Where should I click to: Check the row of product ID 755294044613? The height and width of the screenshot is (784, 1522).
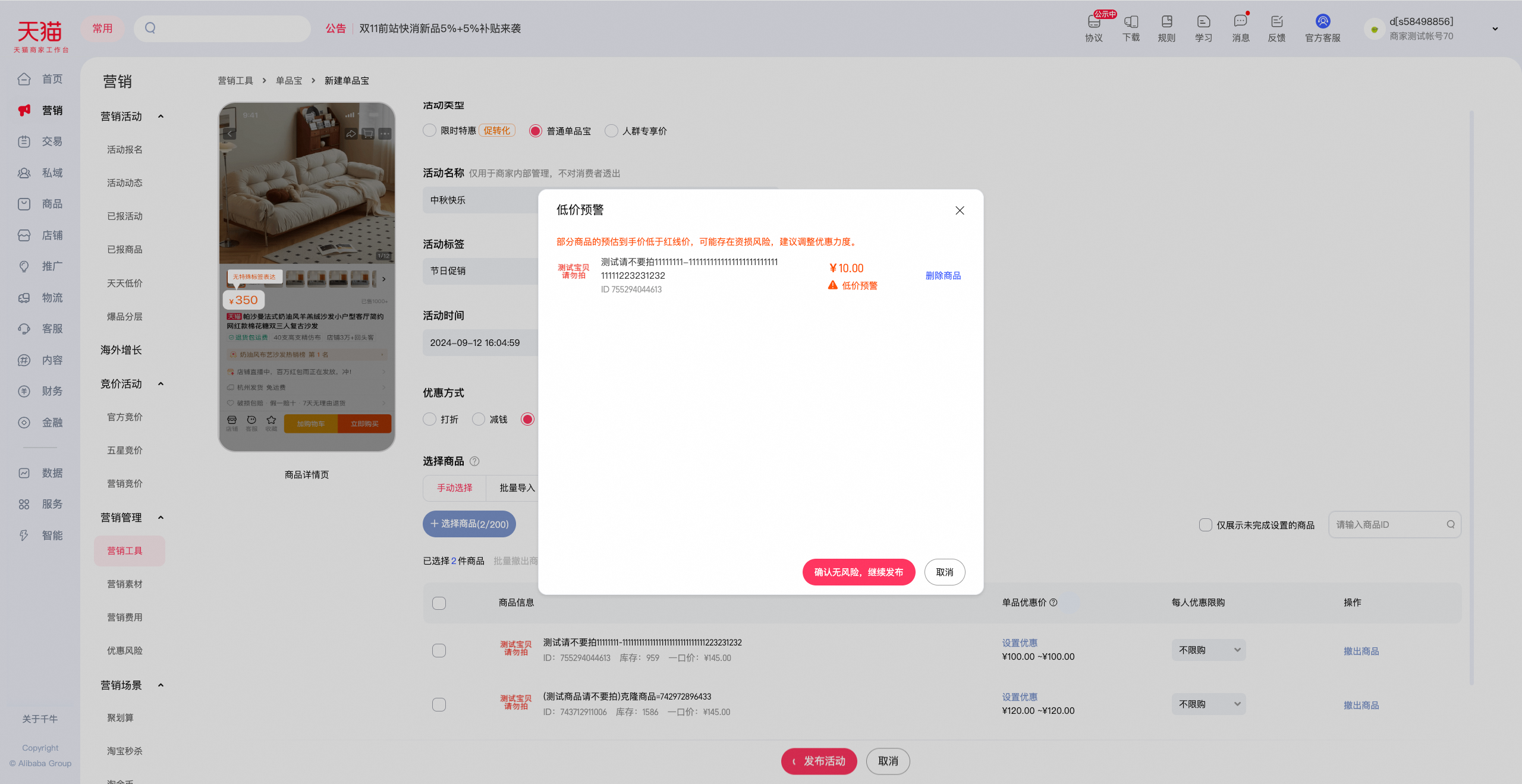[x=439, y=651]
